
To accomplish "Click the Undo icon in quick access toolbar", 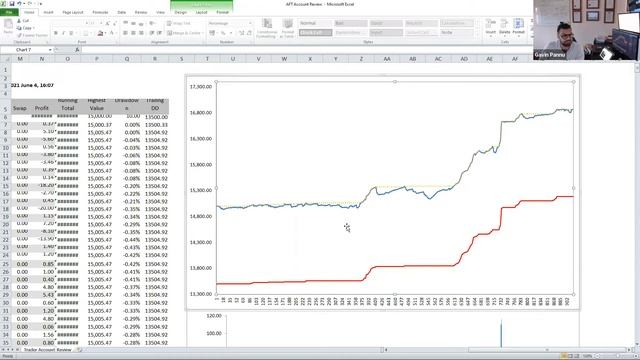I will pyautogui.click(x=19, y=4).
